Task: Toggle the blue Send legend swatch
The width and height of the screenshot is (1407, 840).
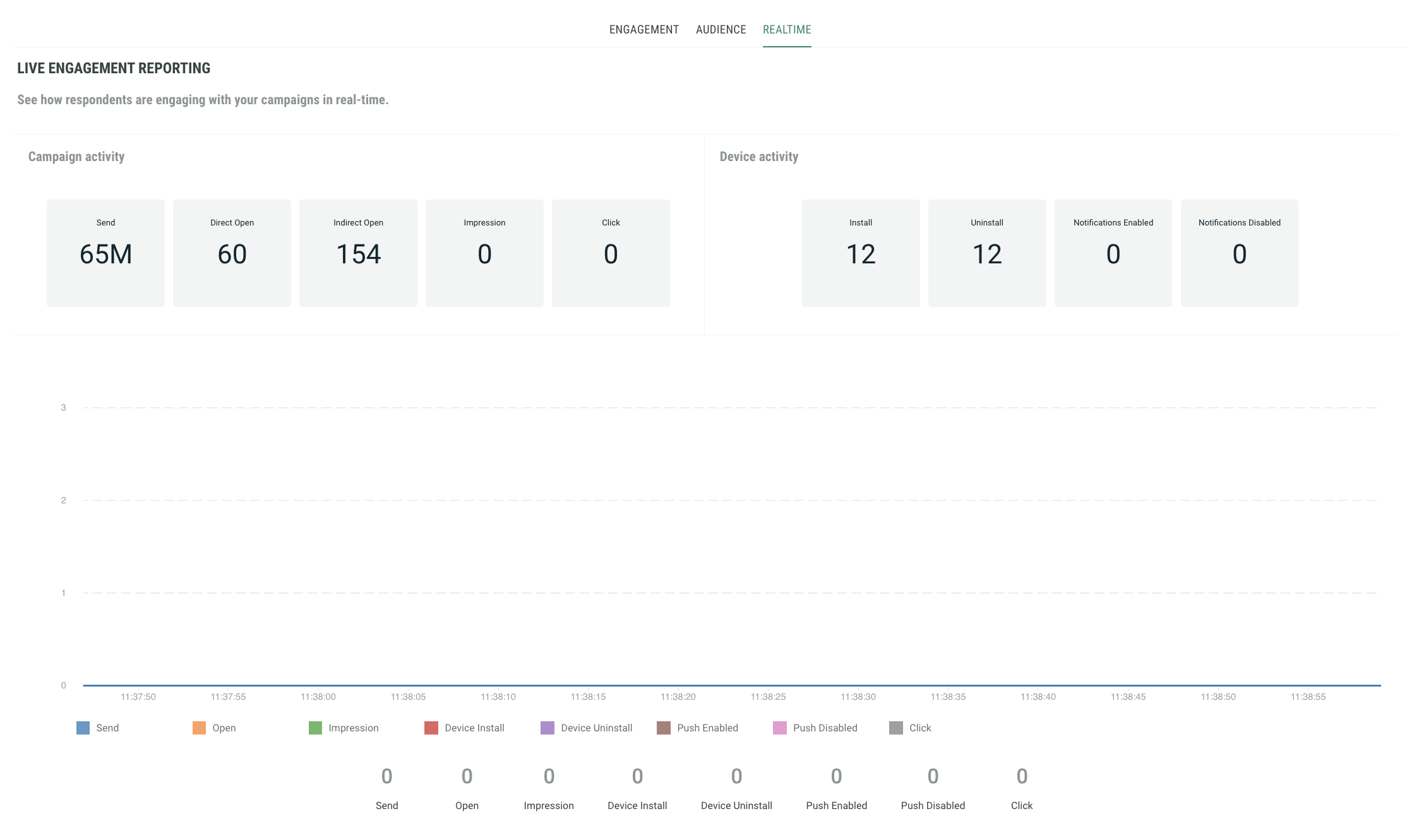Action: click(83, 728)
